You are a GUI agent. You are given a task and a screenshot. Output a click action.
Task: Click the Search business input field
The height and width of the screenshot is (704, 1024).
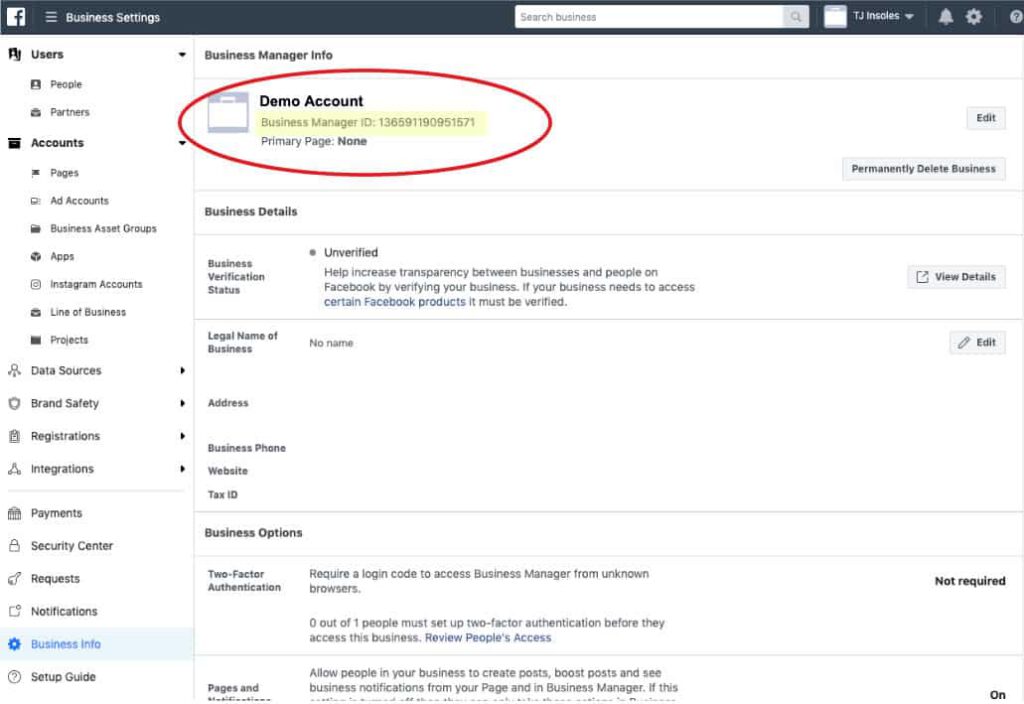click(650, 17)
